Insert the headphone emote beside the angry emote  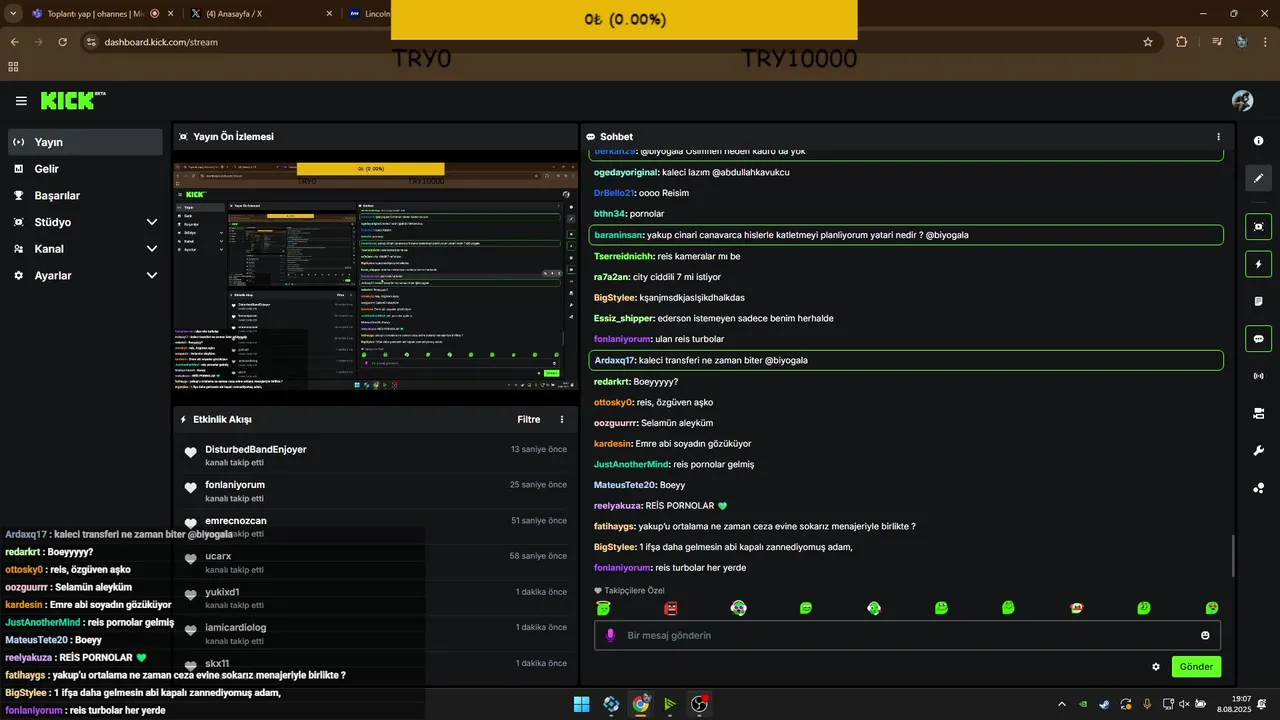[738, 608]
